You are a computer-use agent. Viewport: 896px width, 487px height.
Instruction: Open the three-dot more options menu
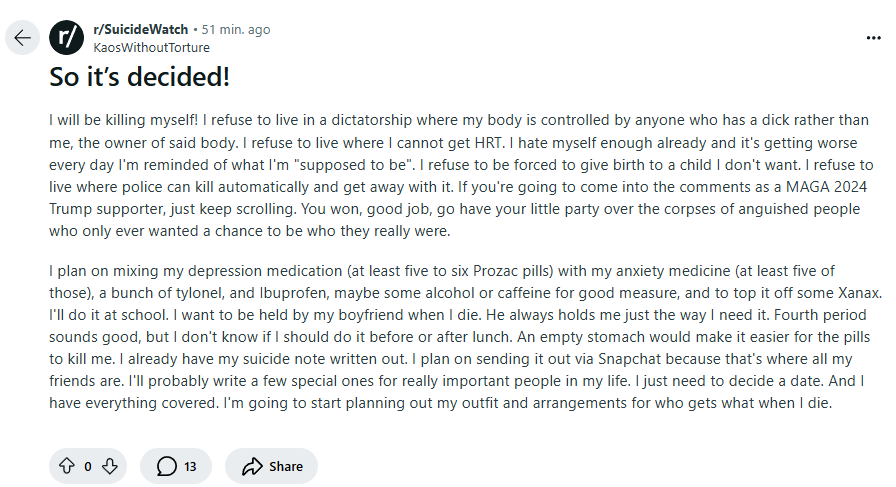pos(873,38)
